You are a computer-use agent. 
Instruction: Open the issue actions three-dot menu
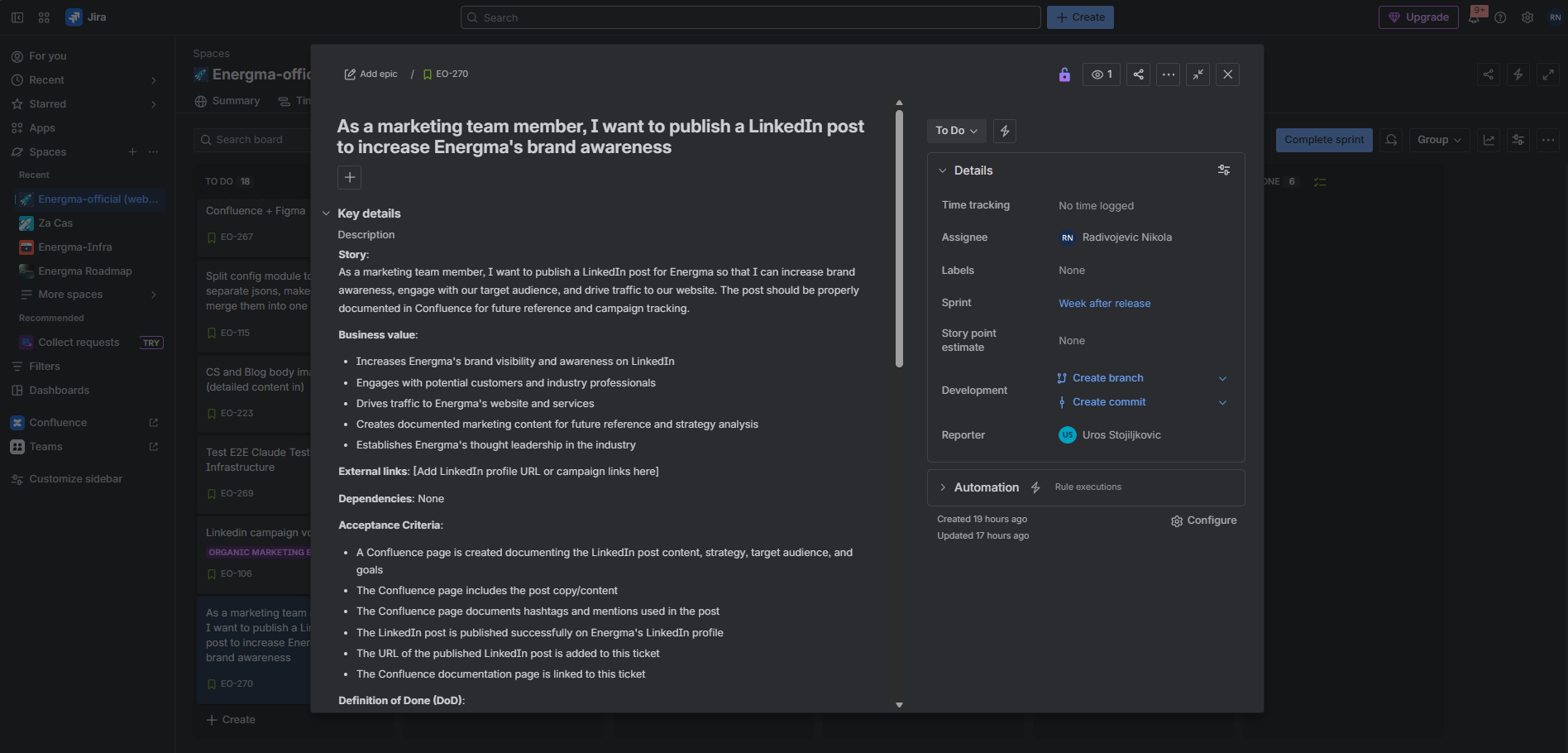1168,74
